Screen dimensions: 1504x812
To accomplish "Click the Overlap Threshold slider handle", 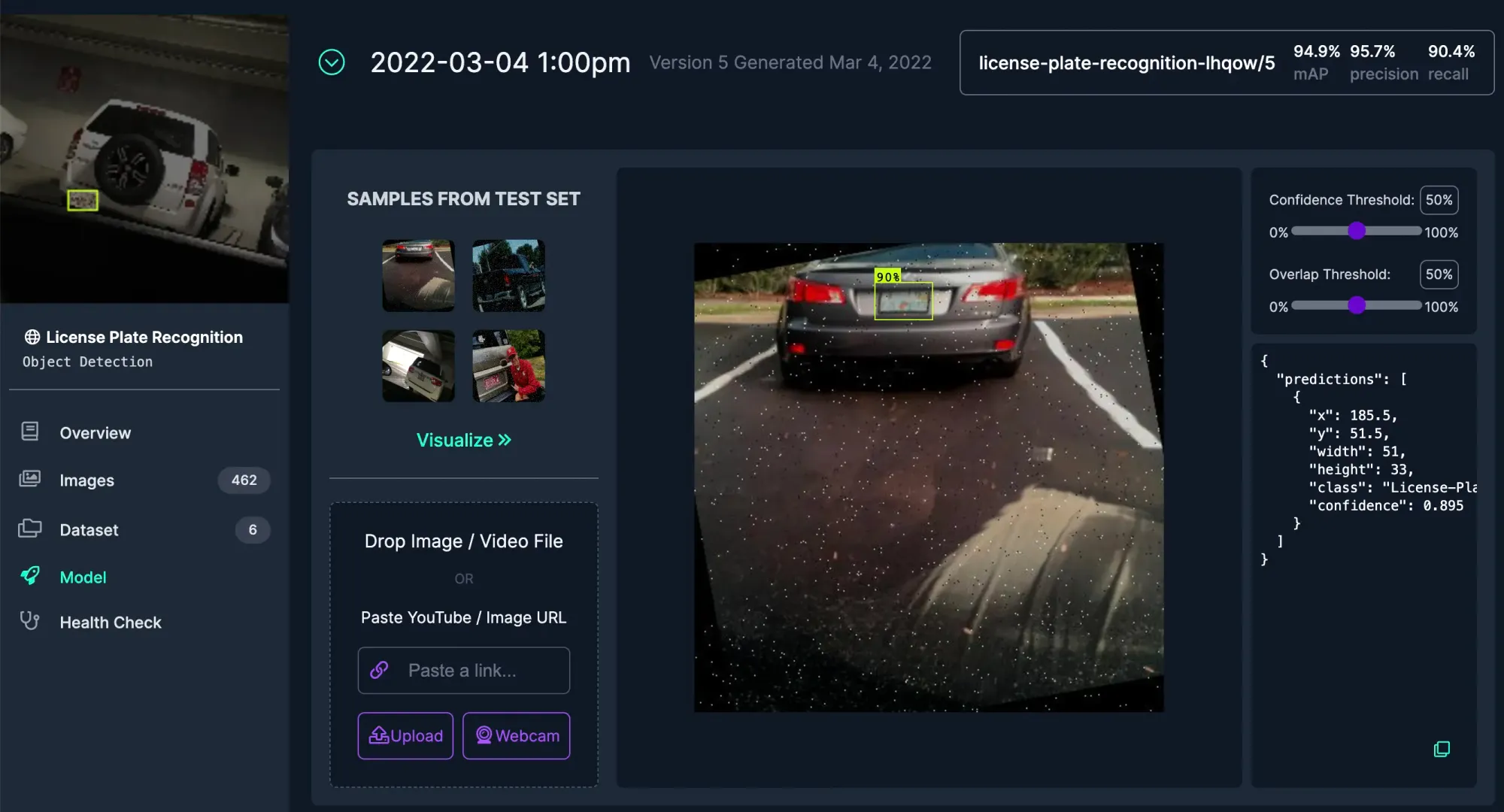I will 1357,305.
